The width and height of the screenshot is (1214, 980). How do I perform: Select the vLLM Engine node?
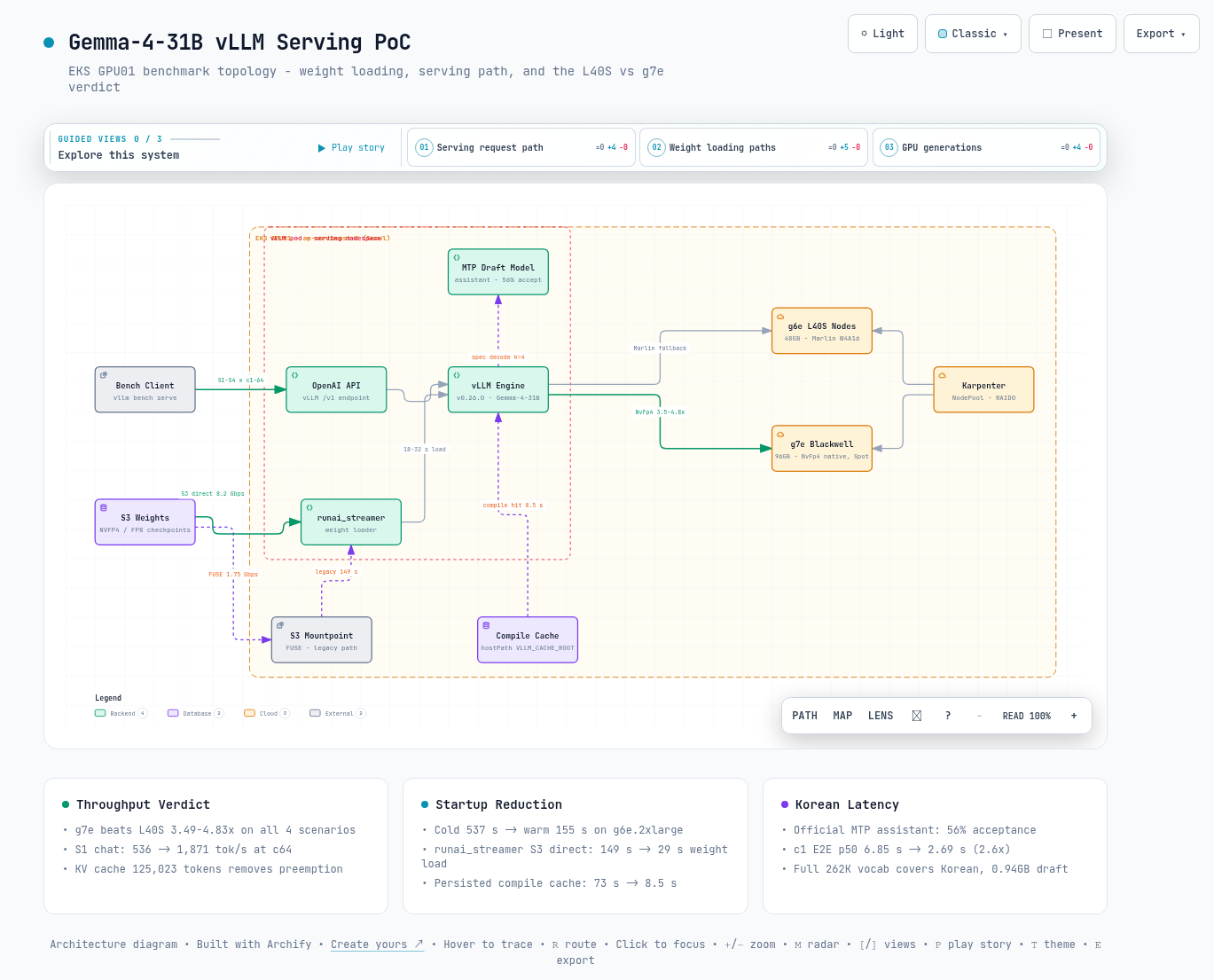click(497, 389)
